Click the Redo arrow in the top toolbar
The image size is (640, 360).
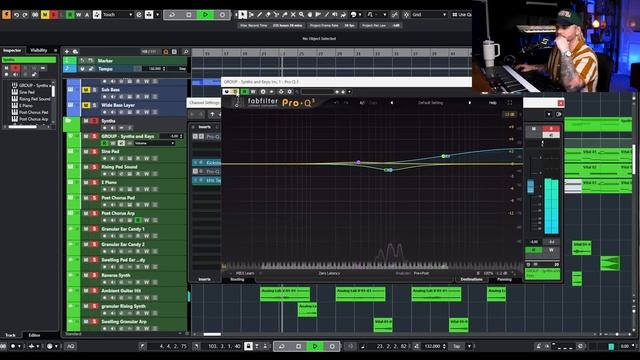(25, 15)
